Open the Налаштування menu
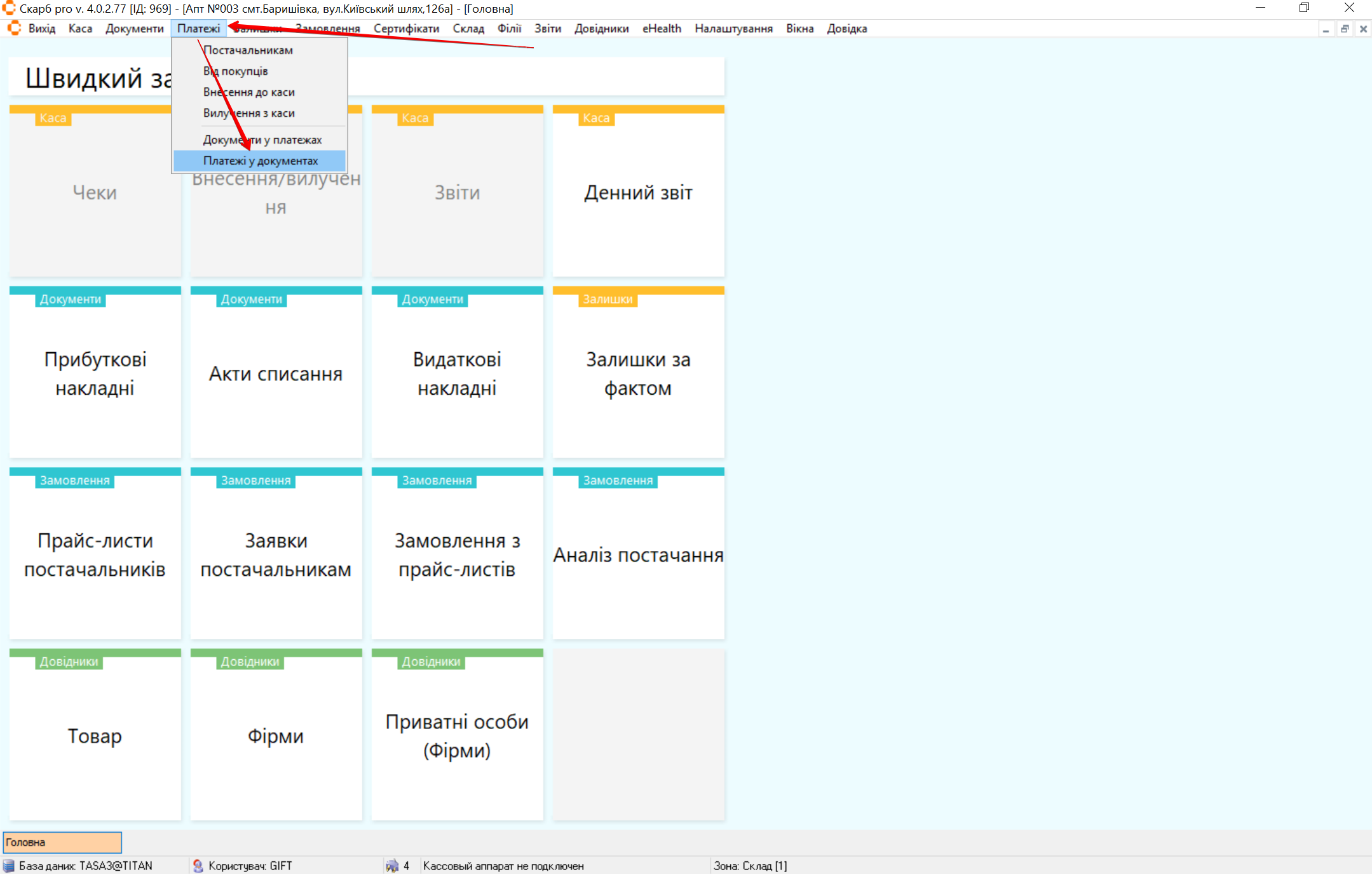The image size is (1372, 874). tap(733, 29)
